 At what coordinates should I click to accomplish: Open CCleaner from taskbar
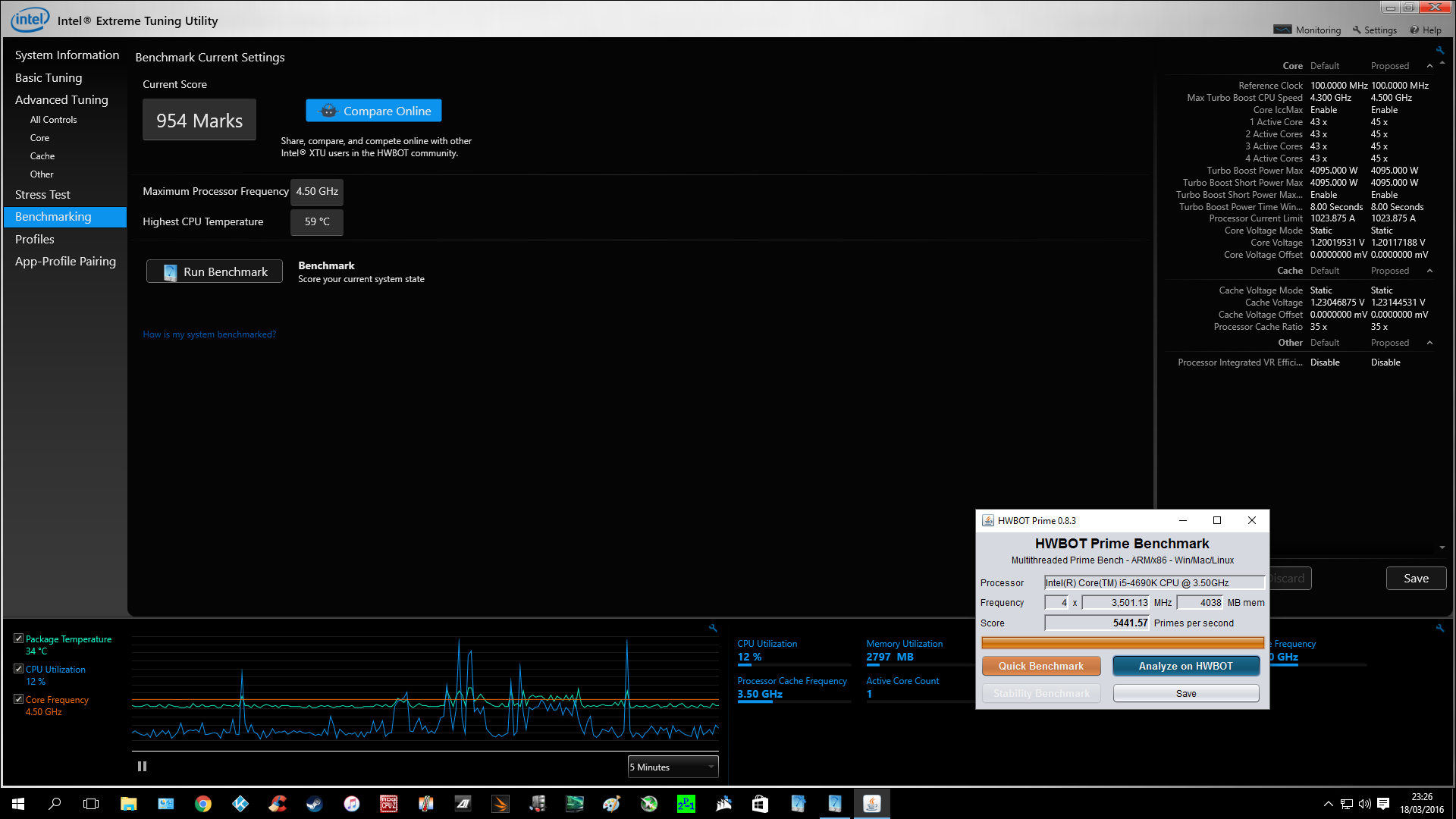278,804
